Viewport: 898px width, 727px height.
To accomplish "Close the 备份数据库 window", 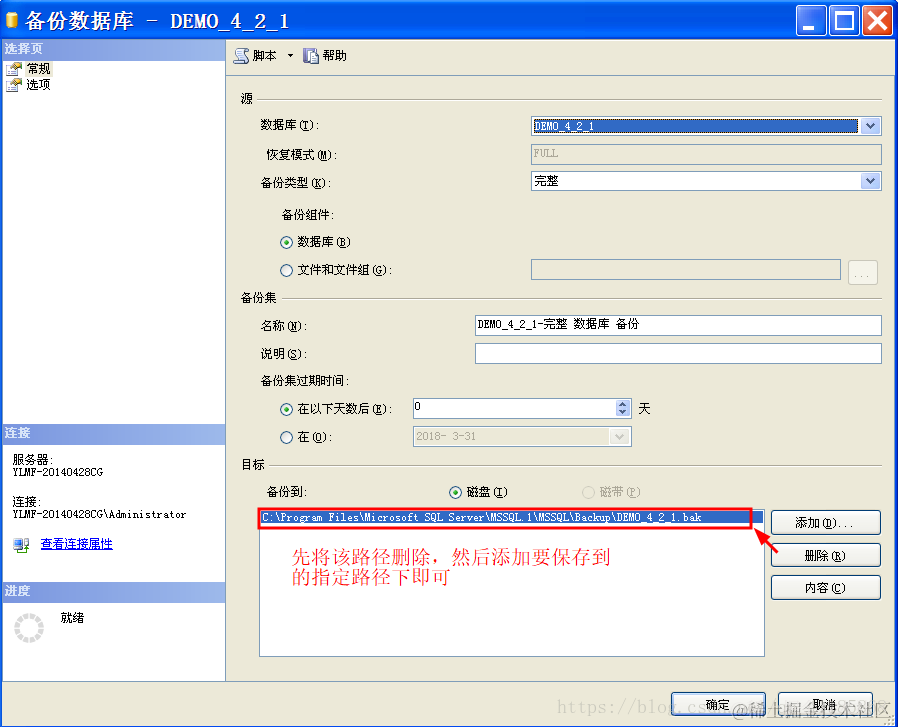I will (x=877, y=21).
